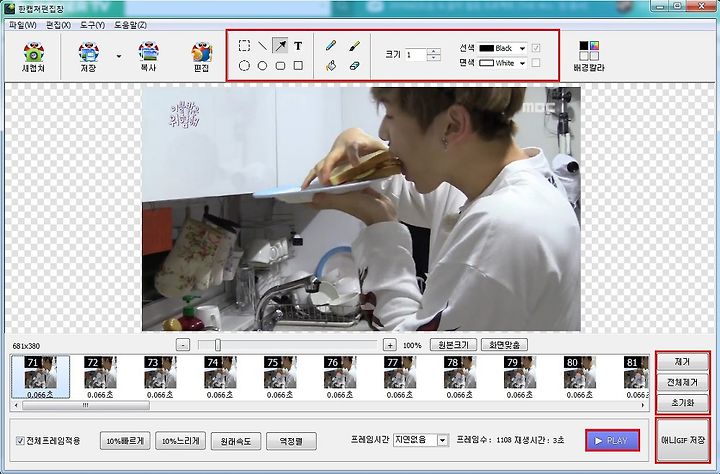
Task: Select the square rectangle shape tool
Action: (x=298, y=66)
